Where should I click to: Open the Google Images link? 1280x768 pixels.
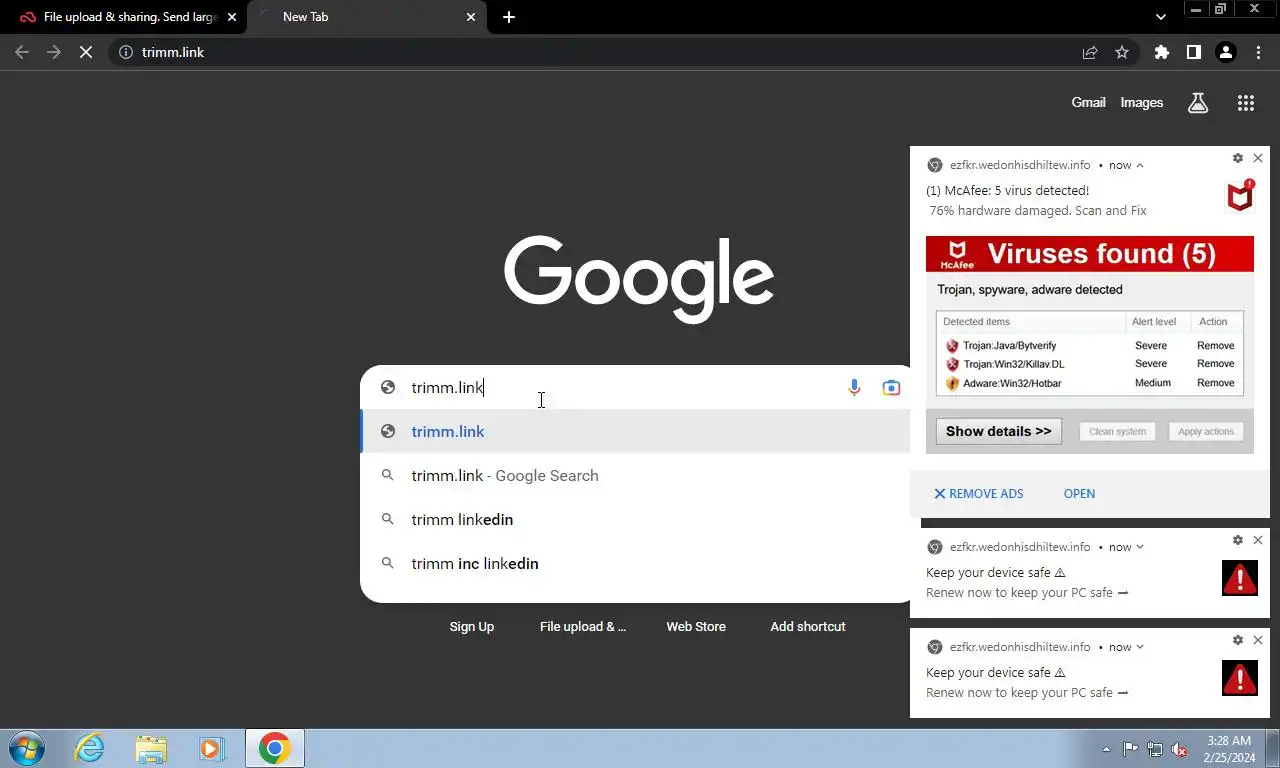coord(1141,102)
